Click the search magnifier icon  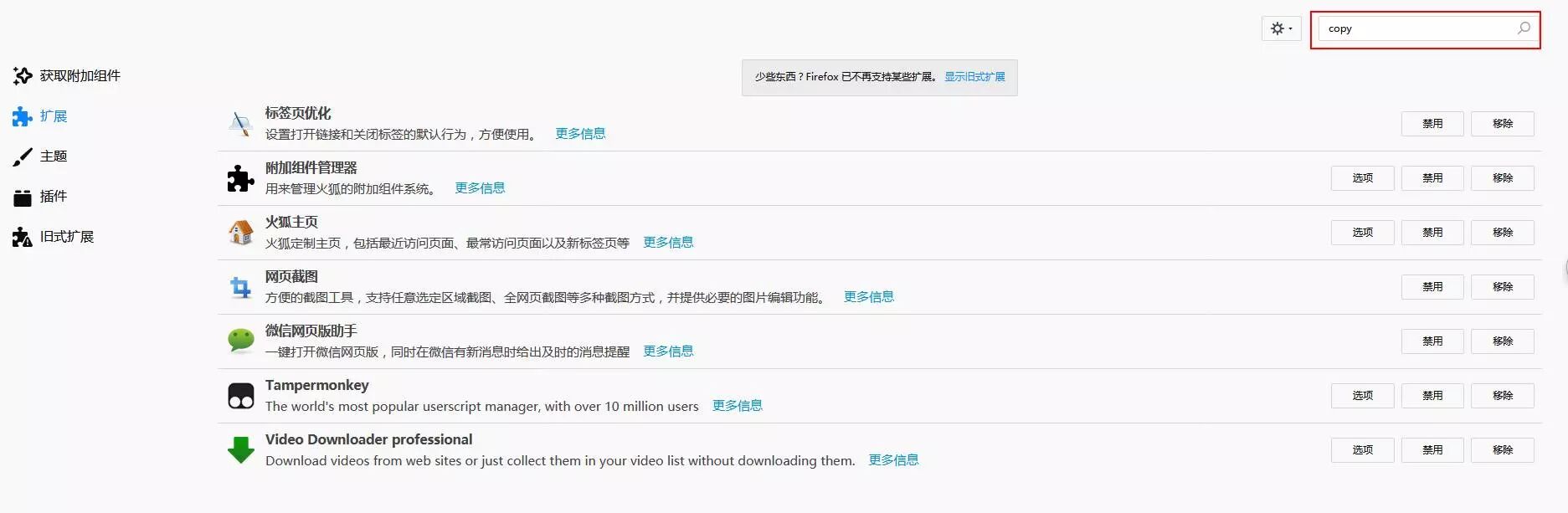[x=1524, y=28]
